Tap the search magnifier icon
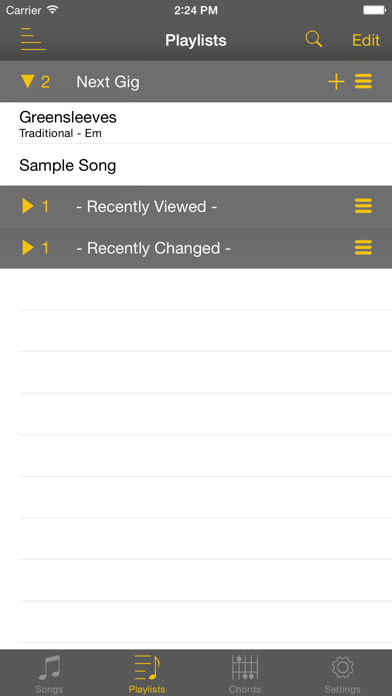This screenshot has width=392, height=696. 313,39
